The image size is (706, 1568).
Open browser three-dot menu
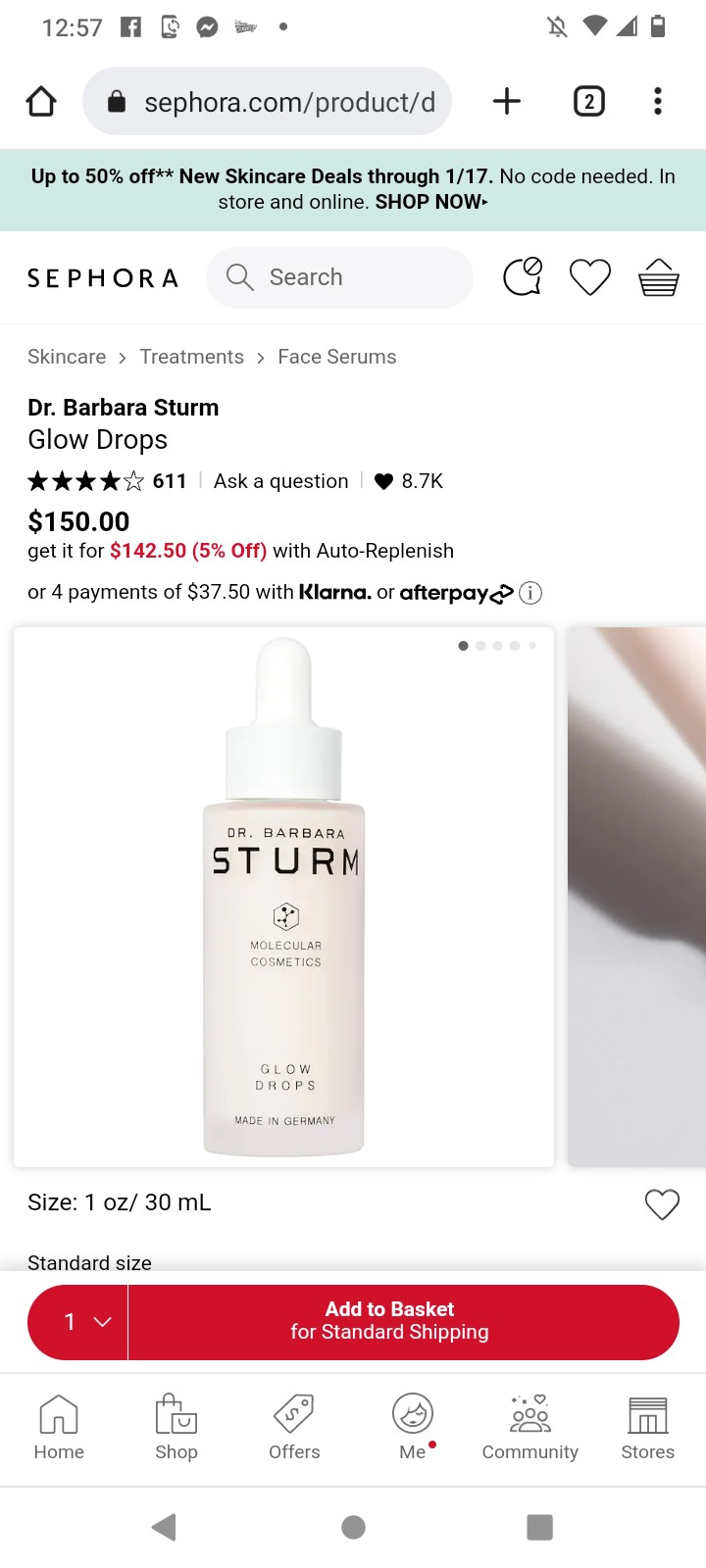[658, 101]
